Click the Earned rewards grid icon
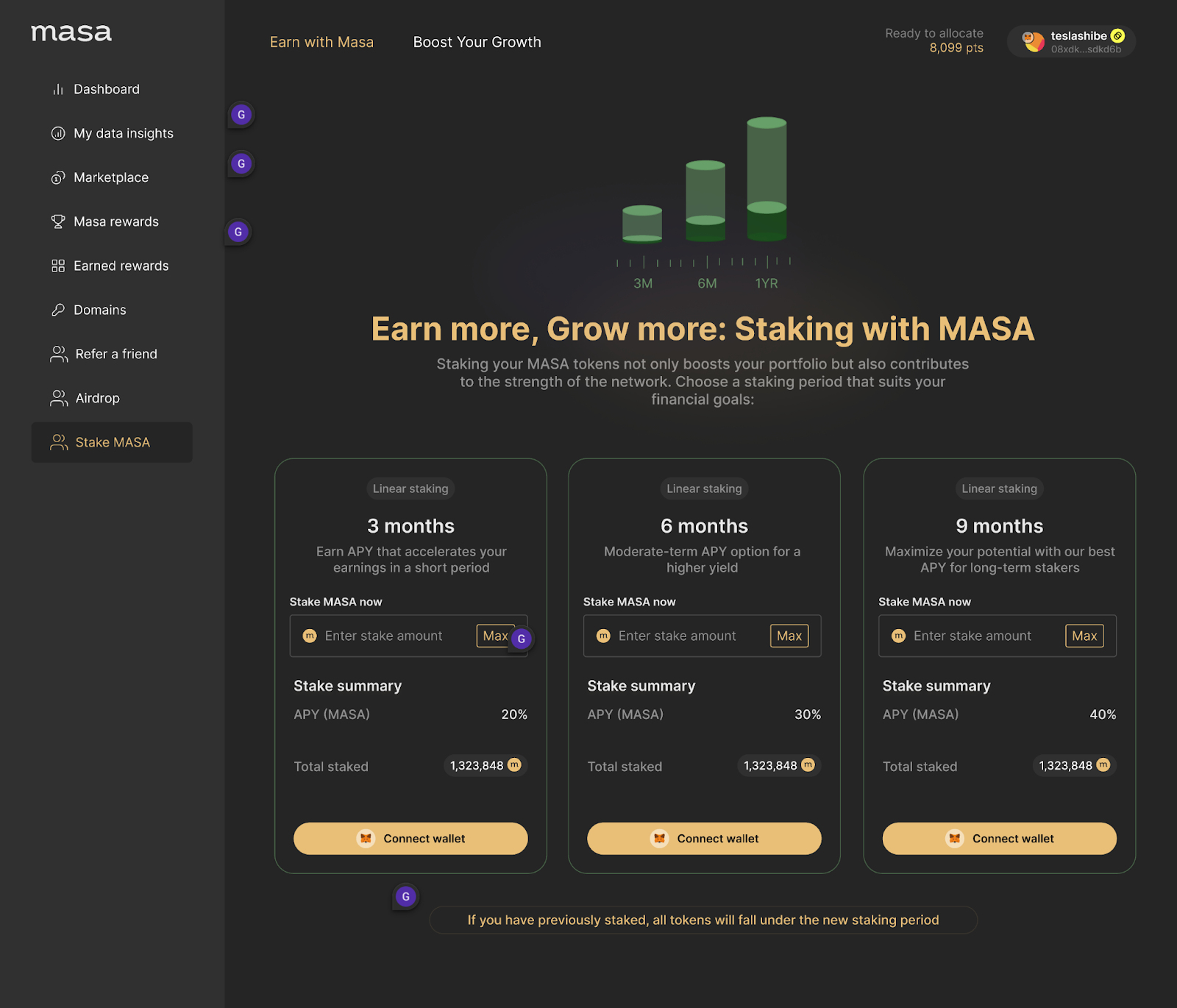1177x1008 pixels. coord(58,266)
